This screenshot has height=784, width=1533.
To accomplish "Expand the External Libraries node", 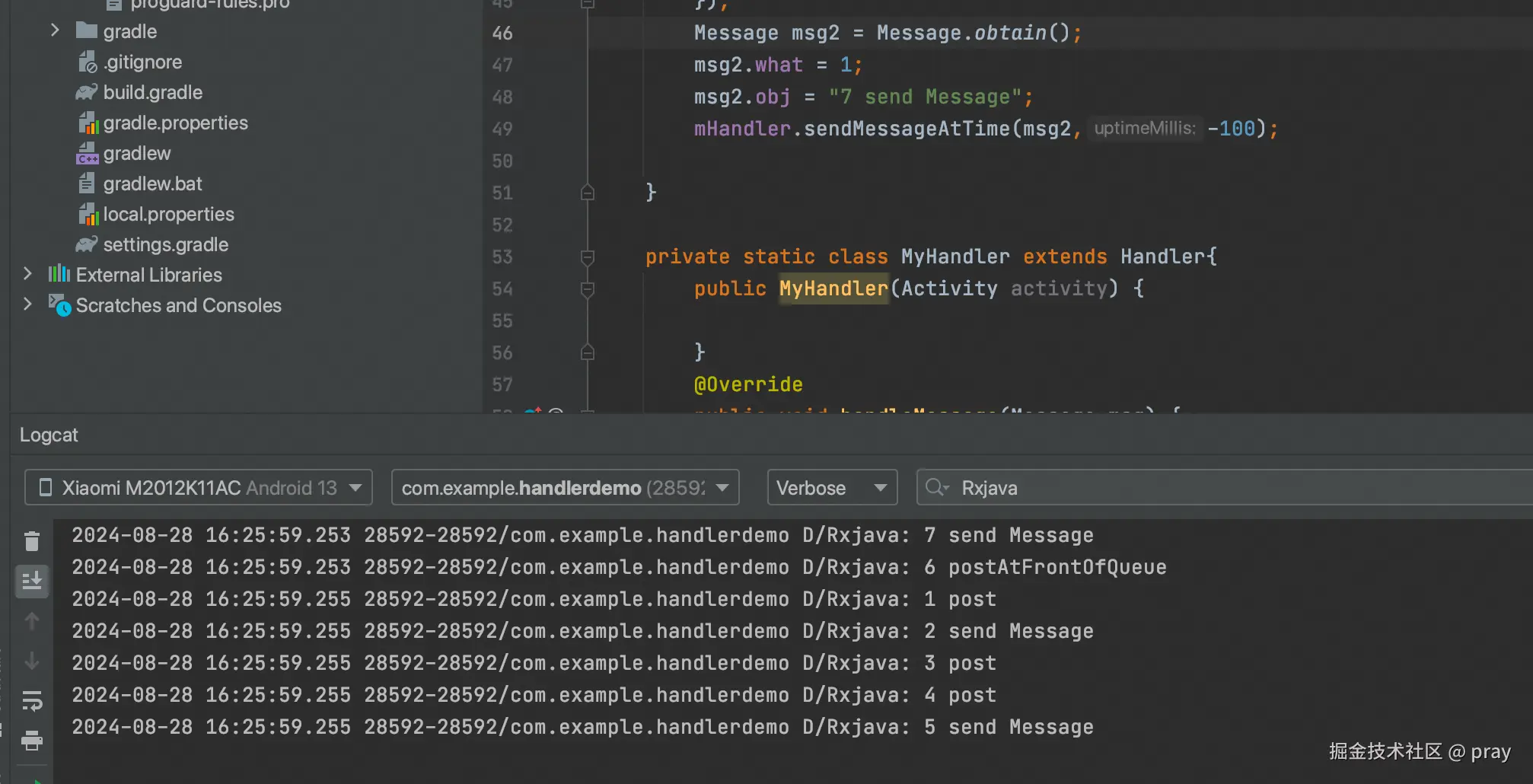I will [27, 274].
